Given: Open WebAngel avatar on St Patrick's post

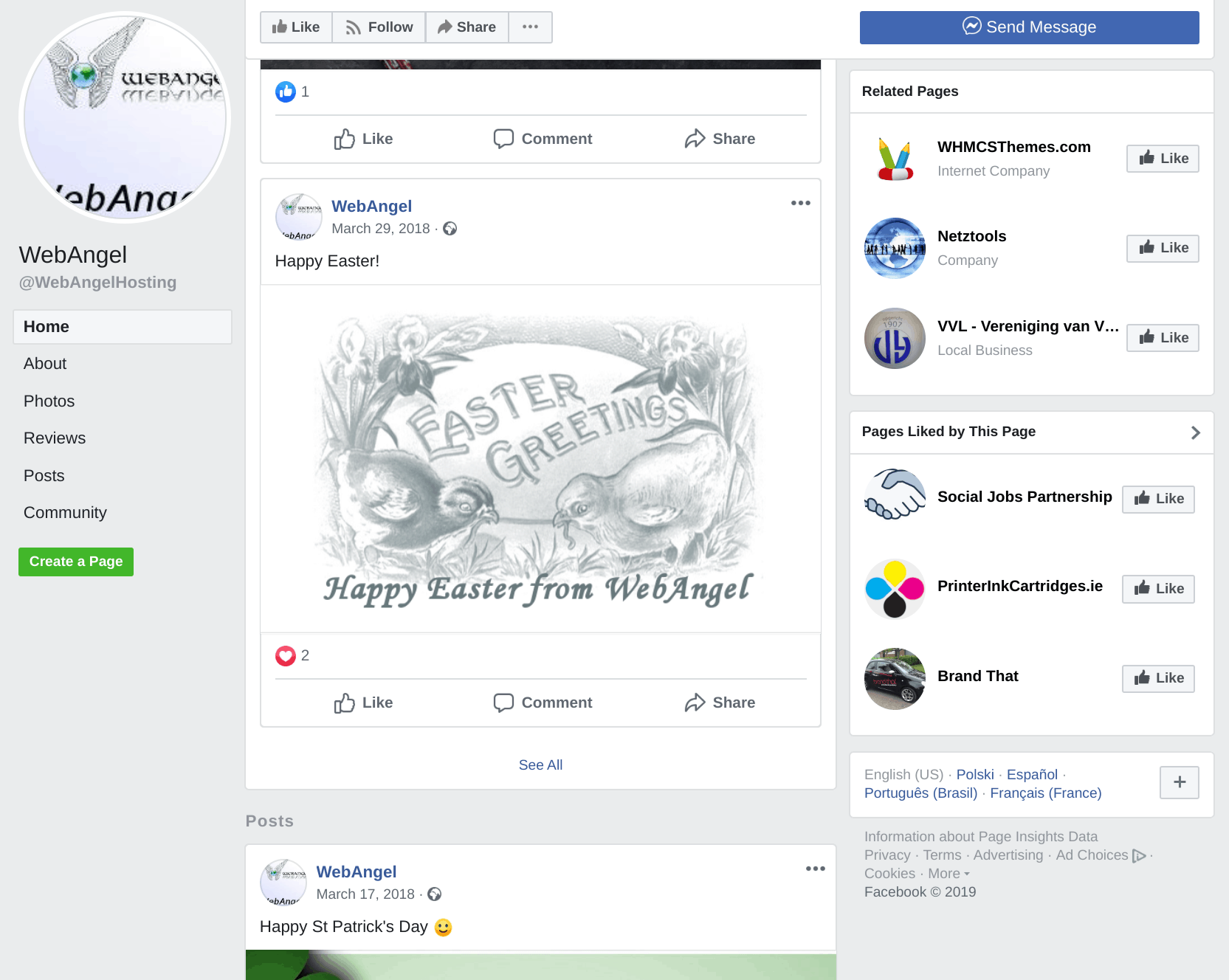Looking at the screenshot, I should [283, 883].
